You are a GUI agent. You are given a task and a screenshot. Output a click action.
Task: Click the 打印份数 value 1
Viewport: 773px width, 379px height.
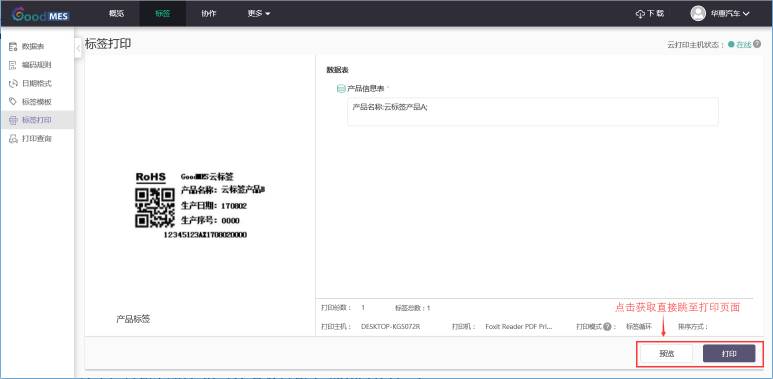point(363,308)
